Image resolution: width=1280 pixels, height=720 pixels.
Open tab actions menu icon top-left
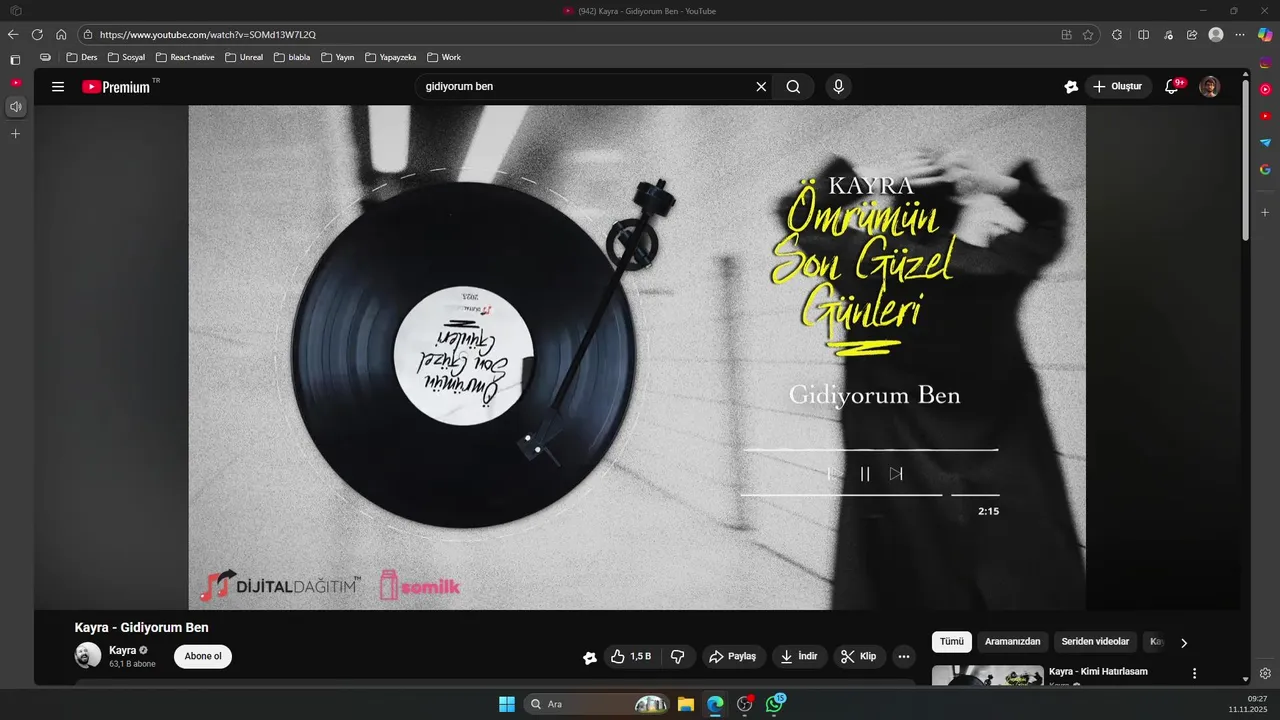pyautogui.click(x=15, y=11)
